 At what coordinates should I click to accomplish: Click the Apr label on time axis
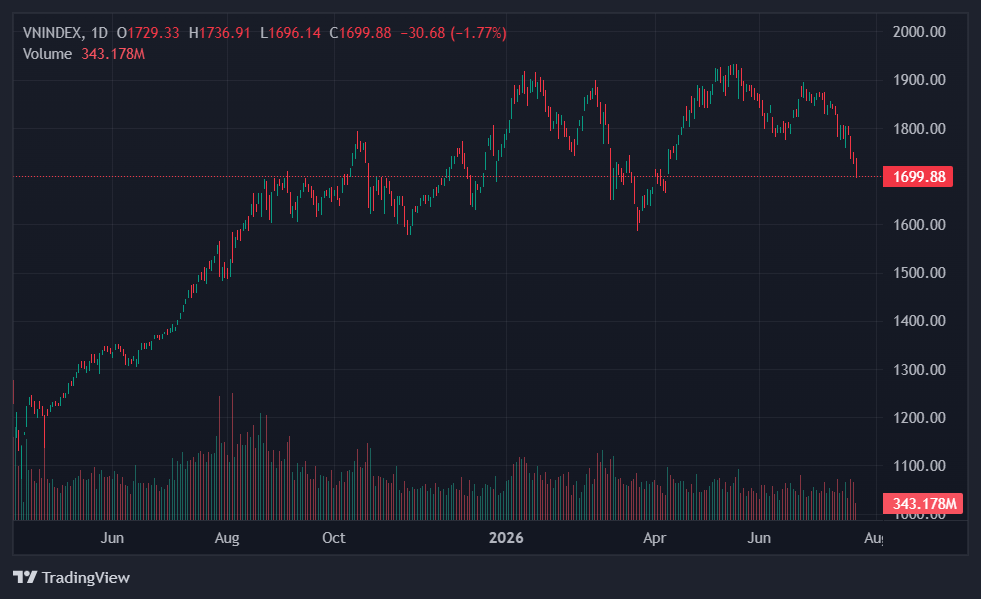point(654,538)
